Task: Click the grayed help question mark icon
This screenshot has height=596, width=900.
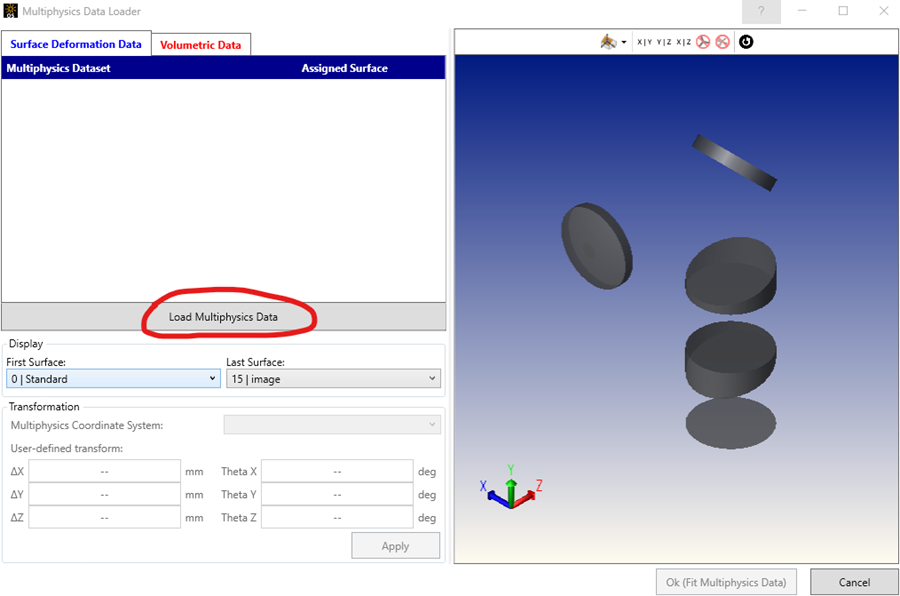Action: pos(761,11)
